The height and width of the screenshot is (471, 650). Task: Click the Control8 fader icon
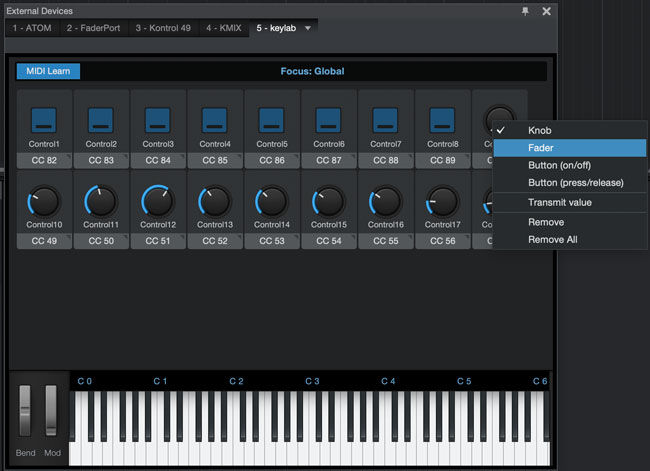point(442,120)
